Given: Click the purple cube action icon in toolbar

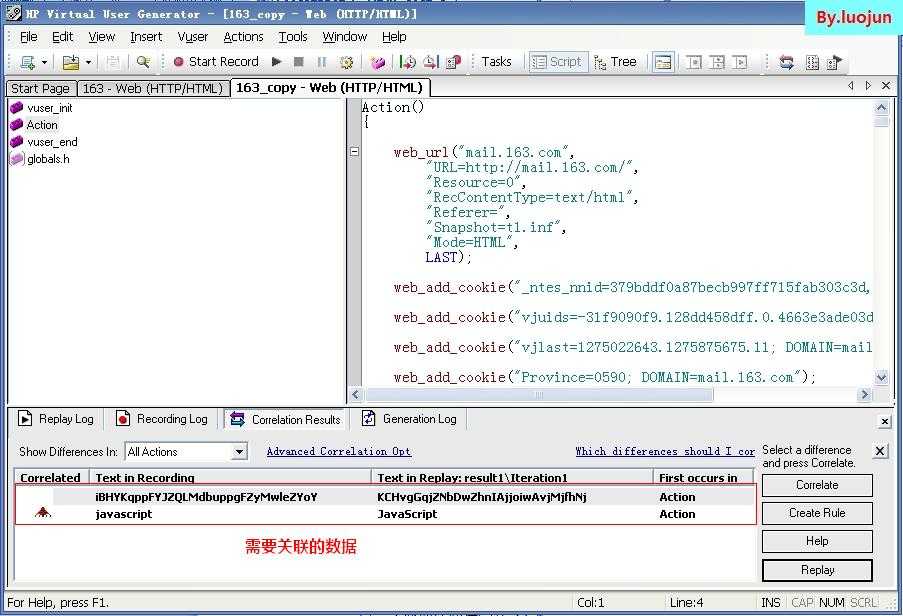Looking at the screenshot, I should pos(377,62).
